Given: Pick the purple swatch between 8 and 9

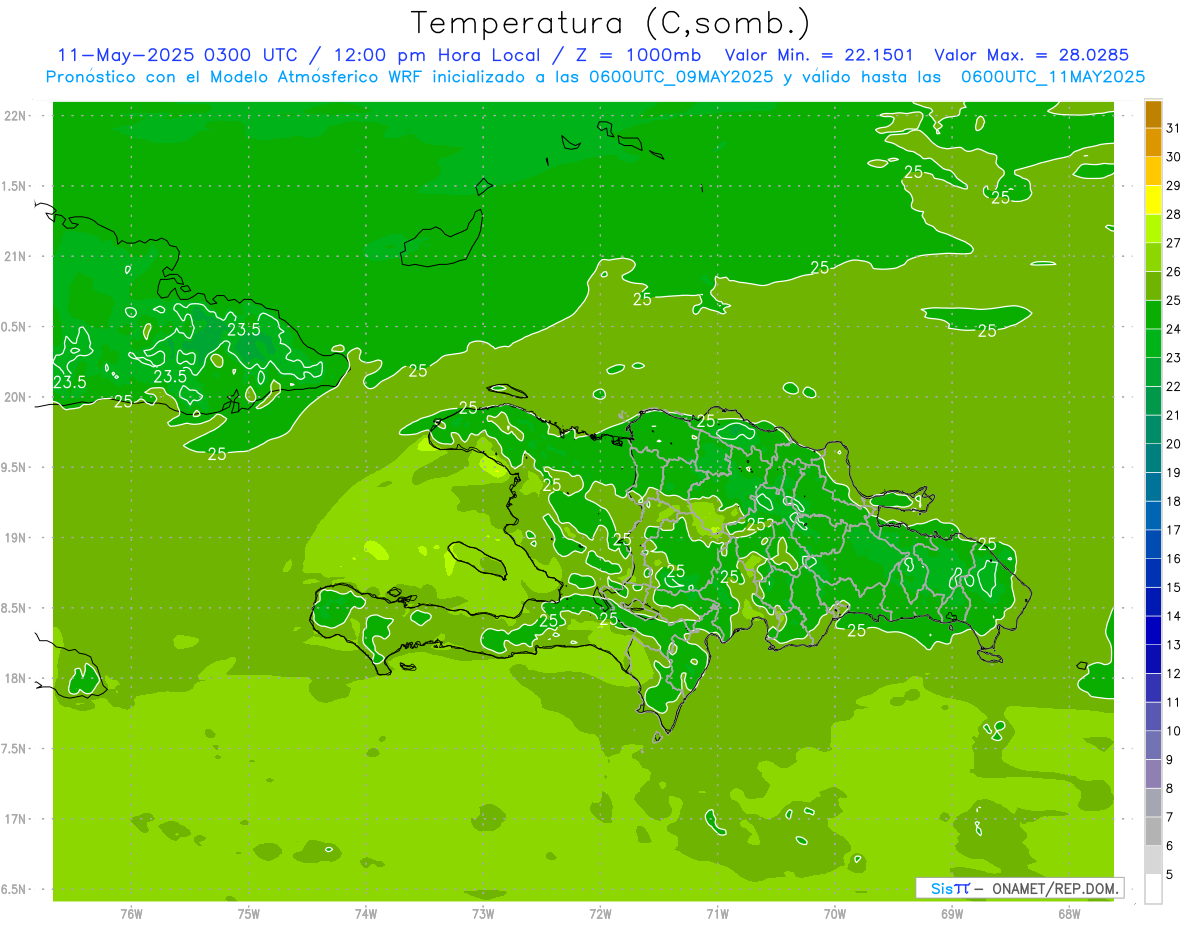Looking at the screenshot, I should click(1153, 775).
